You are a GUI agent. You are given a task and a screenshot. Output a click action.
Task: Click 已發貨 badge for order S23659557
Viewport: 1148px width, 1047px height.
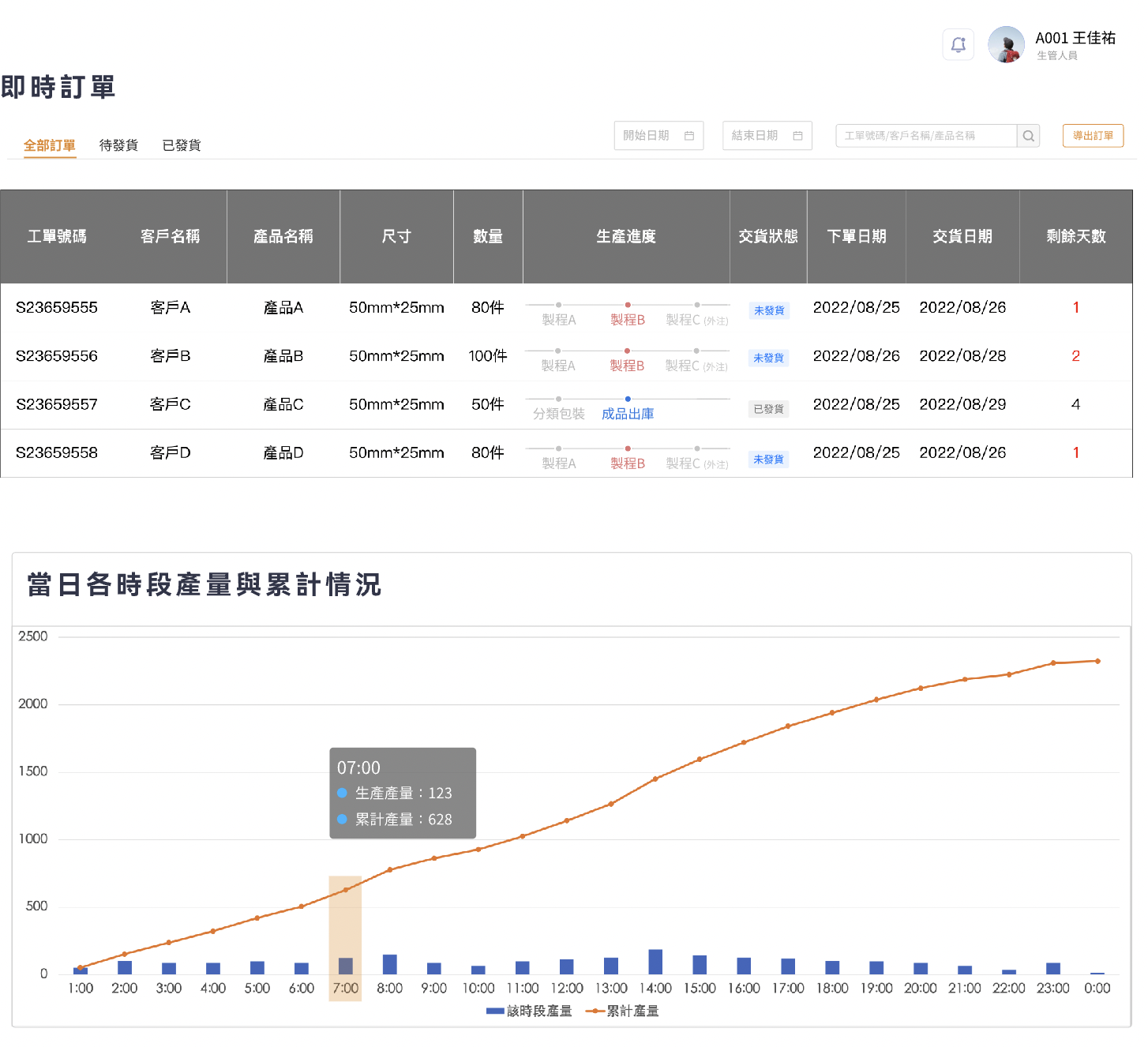coord(768,409)
